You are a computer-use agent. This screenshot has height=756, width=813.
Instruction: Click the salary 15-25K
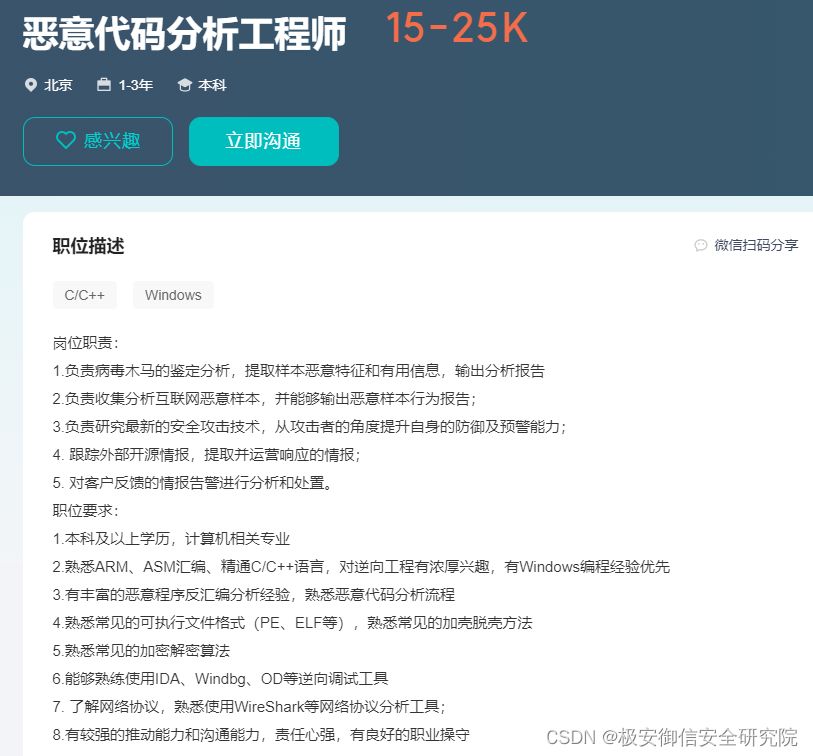click(x=457, y=27)
